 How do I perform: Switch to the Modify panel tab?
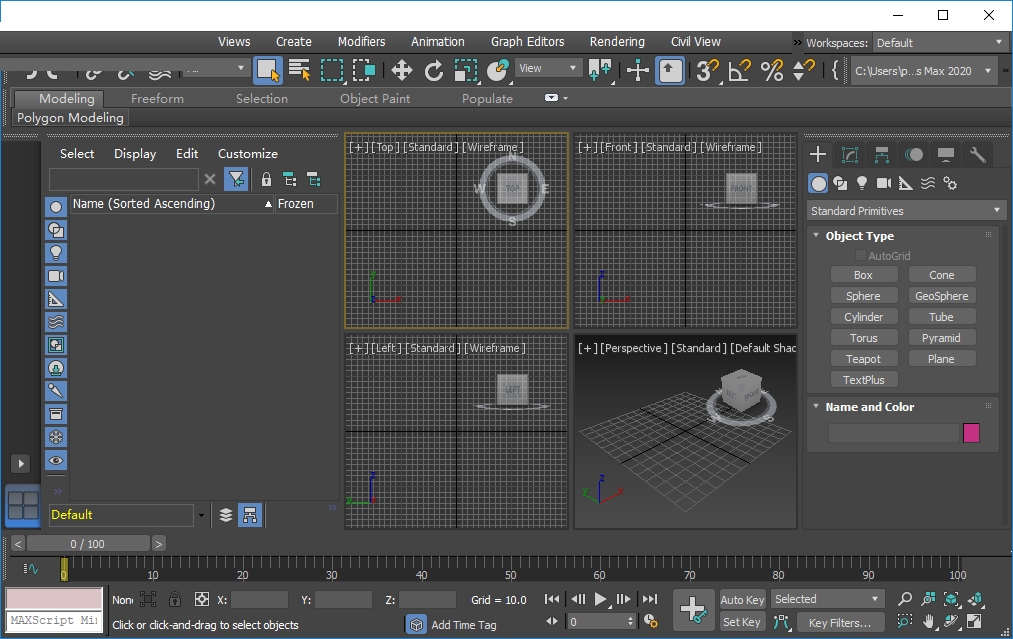pos(850,155)
